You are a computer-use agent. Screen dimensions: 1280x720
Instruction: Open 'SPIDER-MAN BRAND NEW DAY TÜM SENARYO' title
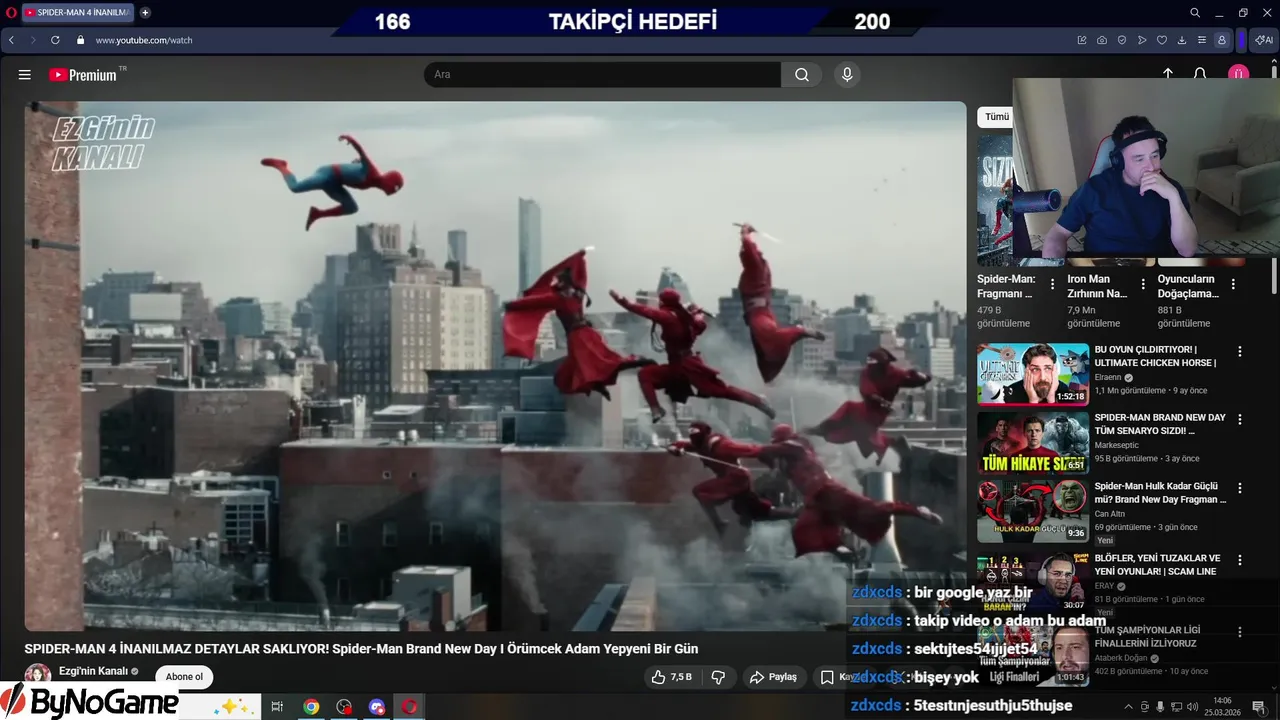(x=1160, y=424)
